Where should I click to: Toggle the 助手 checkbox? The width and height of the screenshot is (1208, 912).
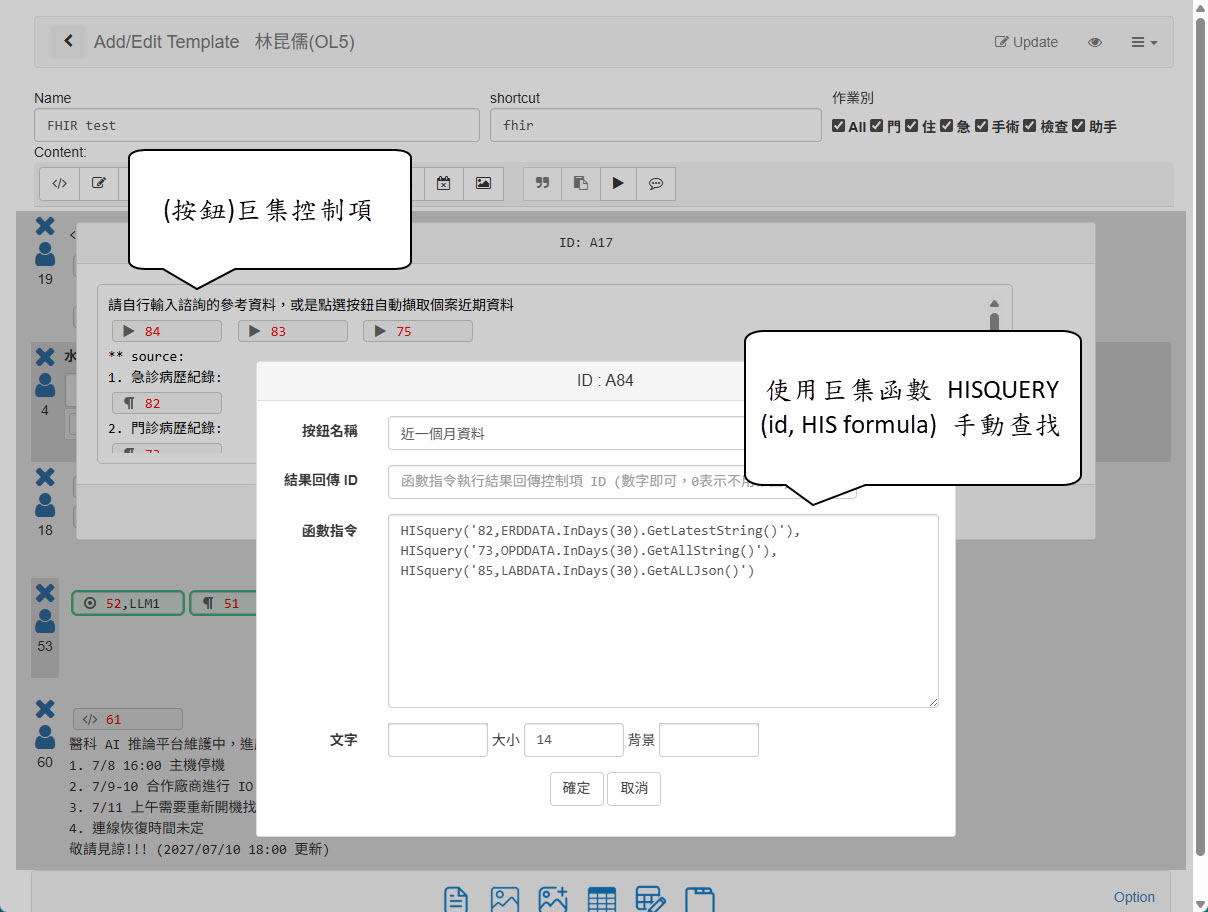[1079, 126]
